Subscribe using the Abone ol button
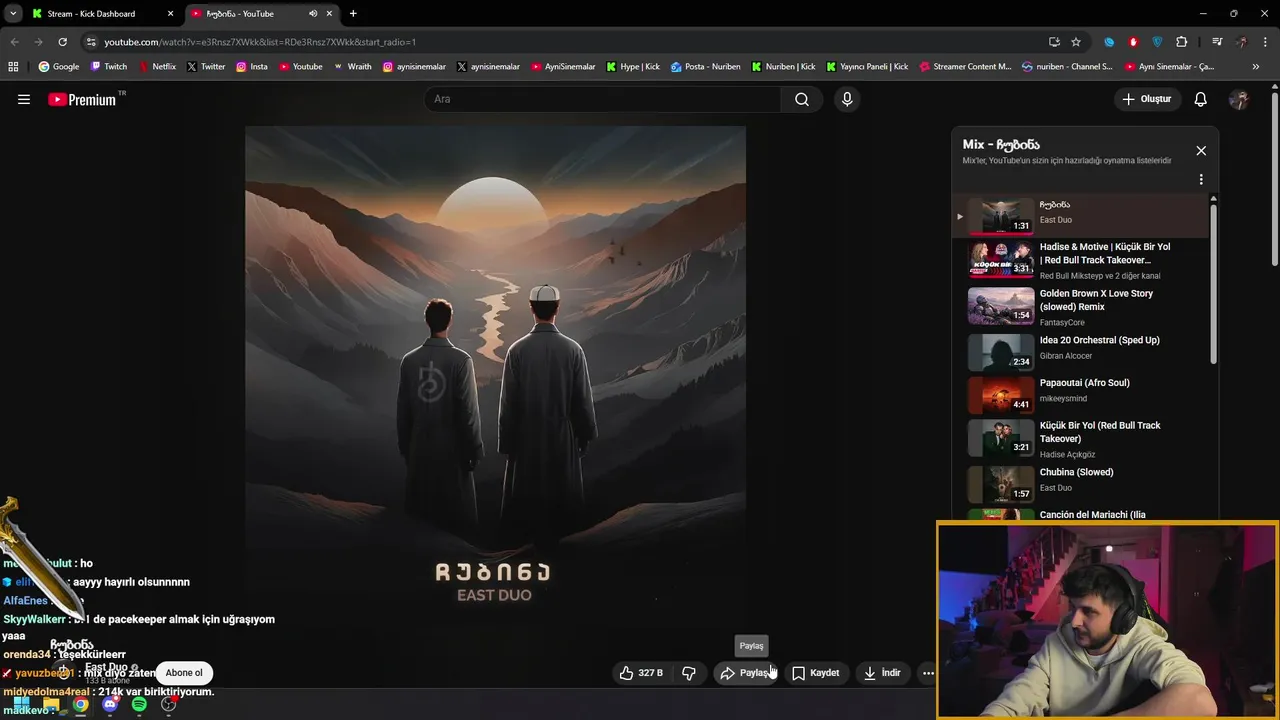Screen dimensions: 1280x720 (x=184, y=673)
